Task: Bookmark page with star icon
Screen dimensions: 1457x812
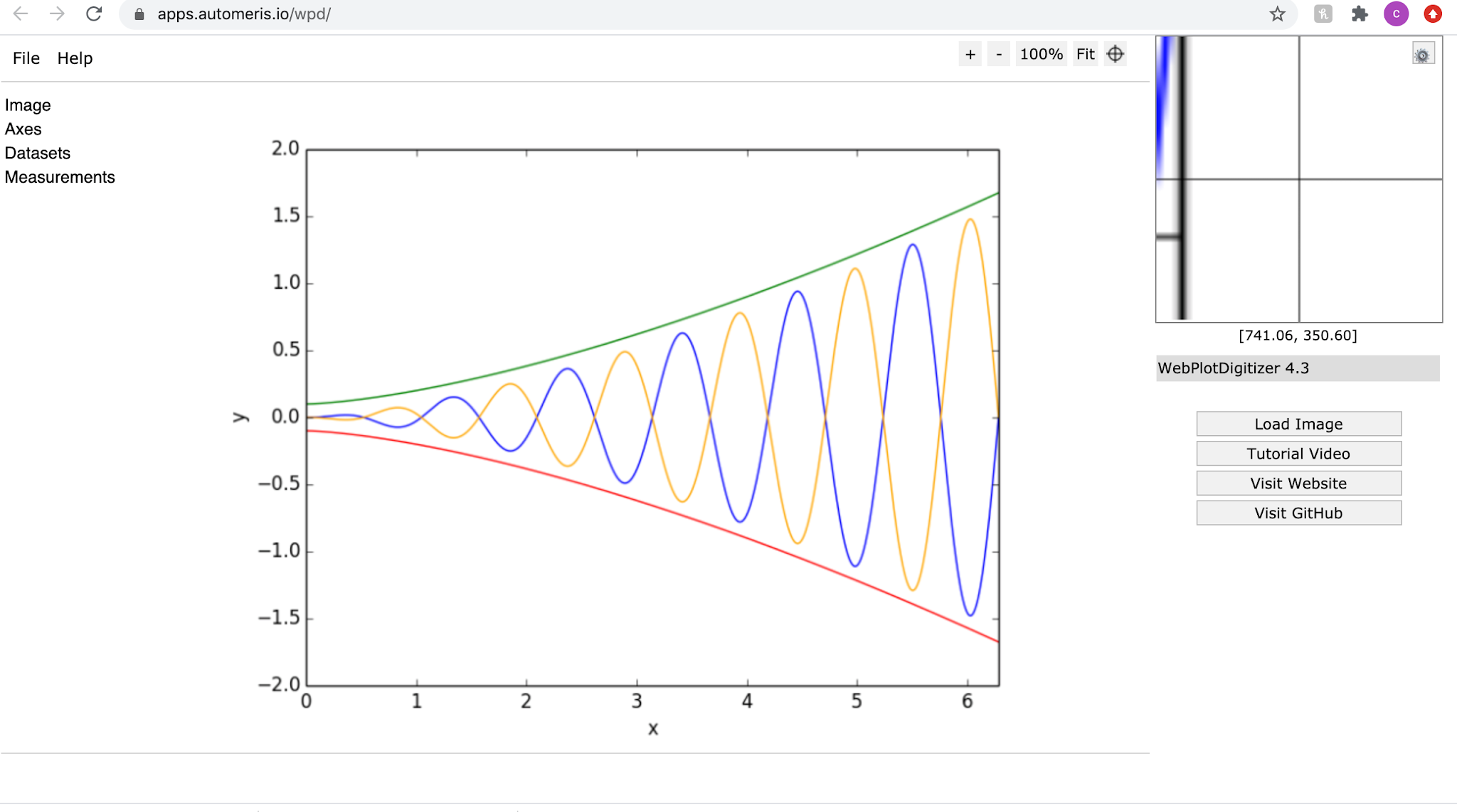Action: click(x=1277, y=14)
